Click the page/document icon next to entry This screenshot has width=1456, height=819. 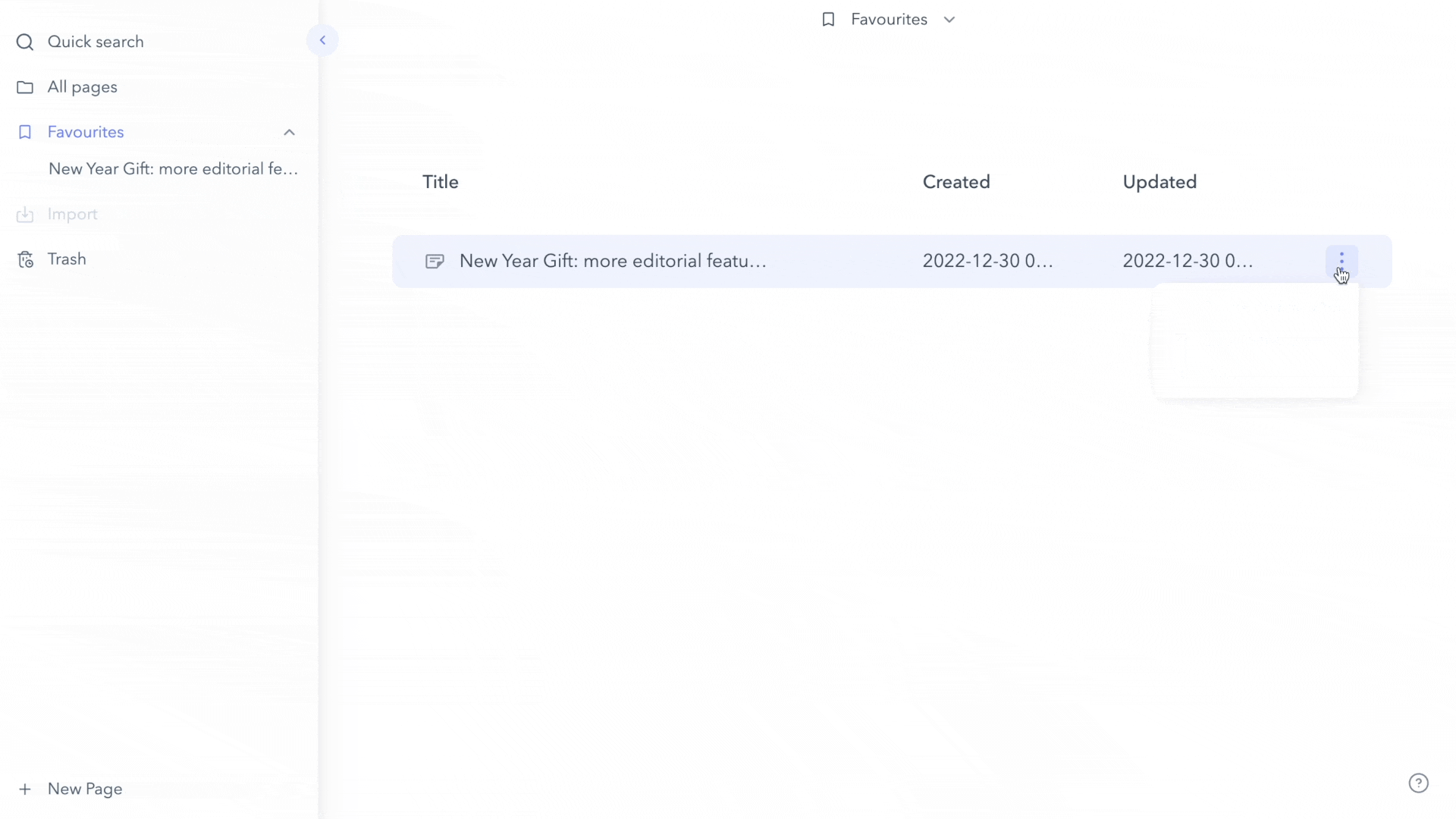pos(435,261)
